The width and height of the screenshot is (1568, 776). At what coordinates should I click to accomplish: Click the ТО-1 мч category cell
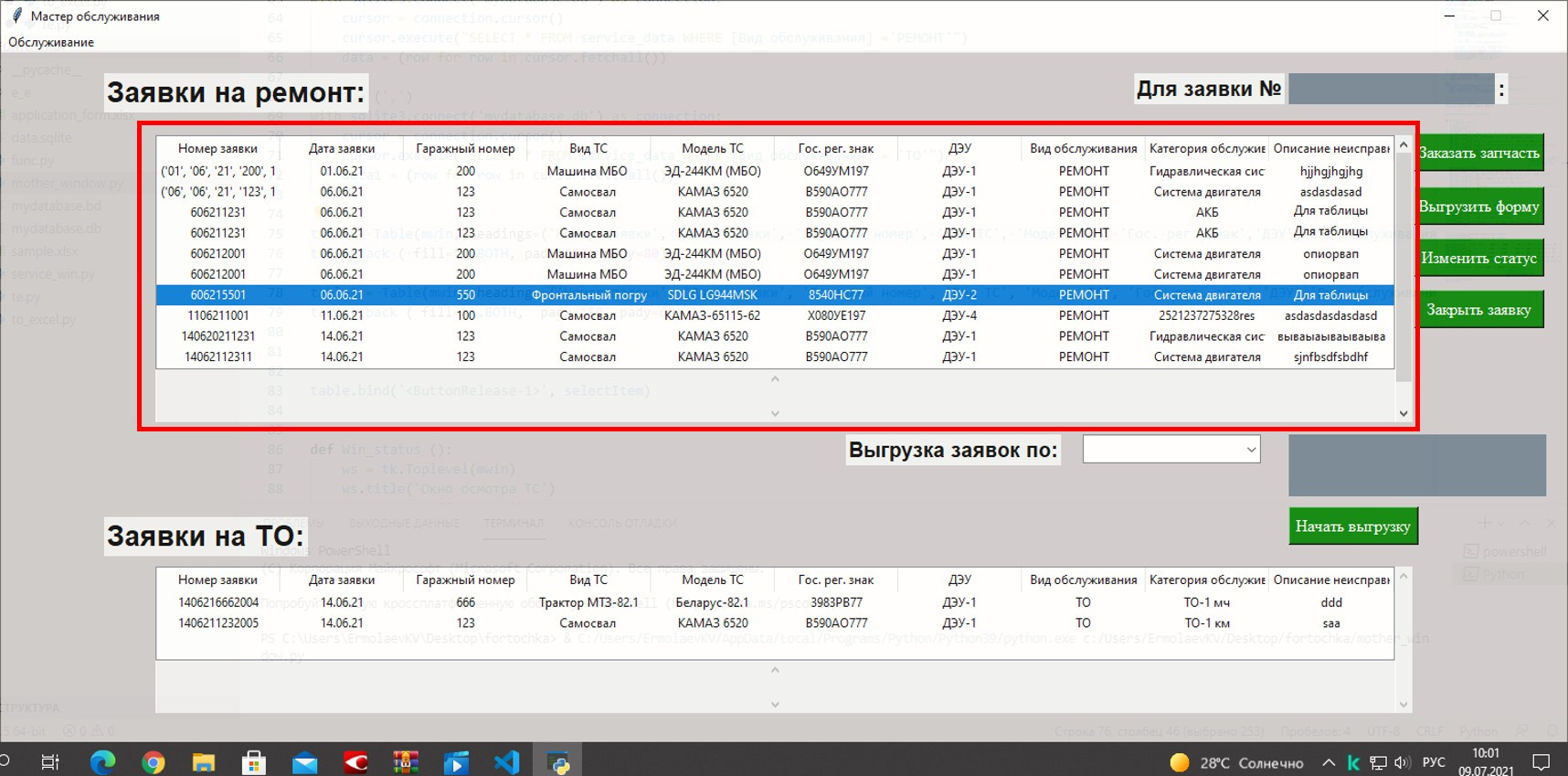(1207, 602)
